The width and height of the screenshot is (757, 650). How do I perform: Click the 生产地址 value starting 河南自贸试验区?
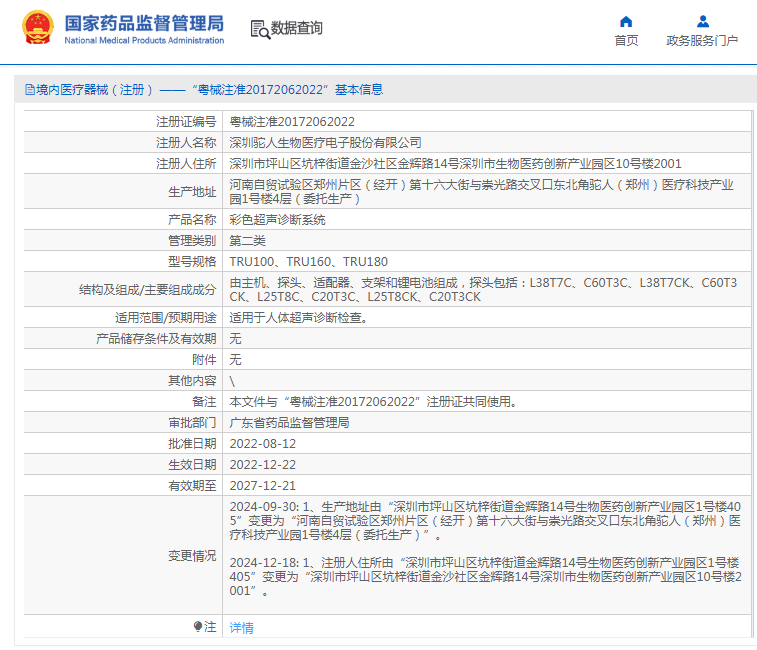point(481,192)
